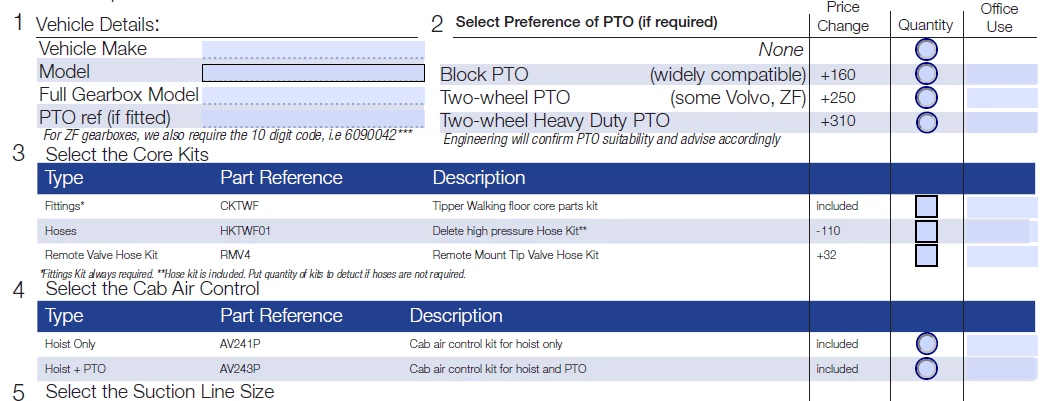Click the Vehicle Make input field
Image resolution: width=1059 pixels, height=401 pixels.
(313, 50)
